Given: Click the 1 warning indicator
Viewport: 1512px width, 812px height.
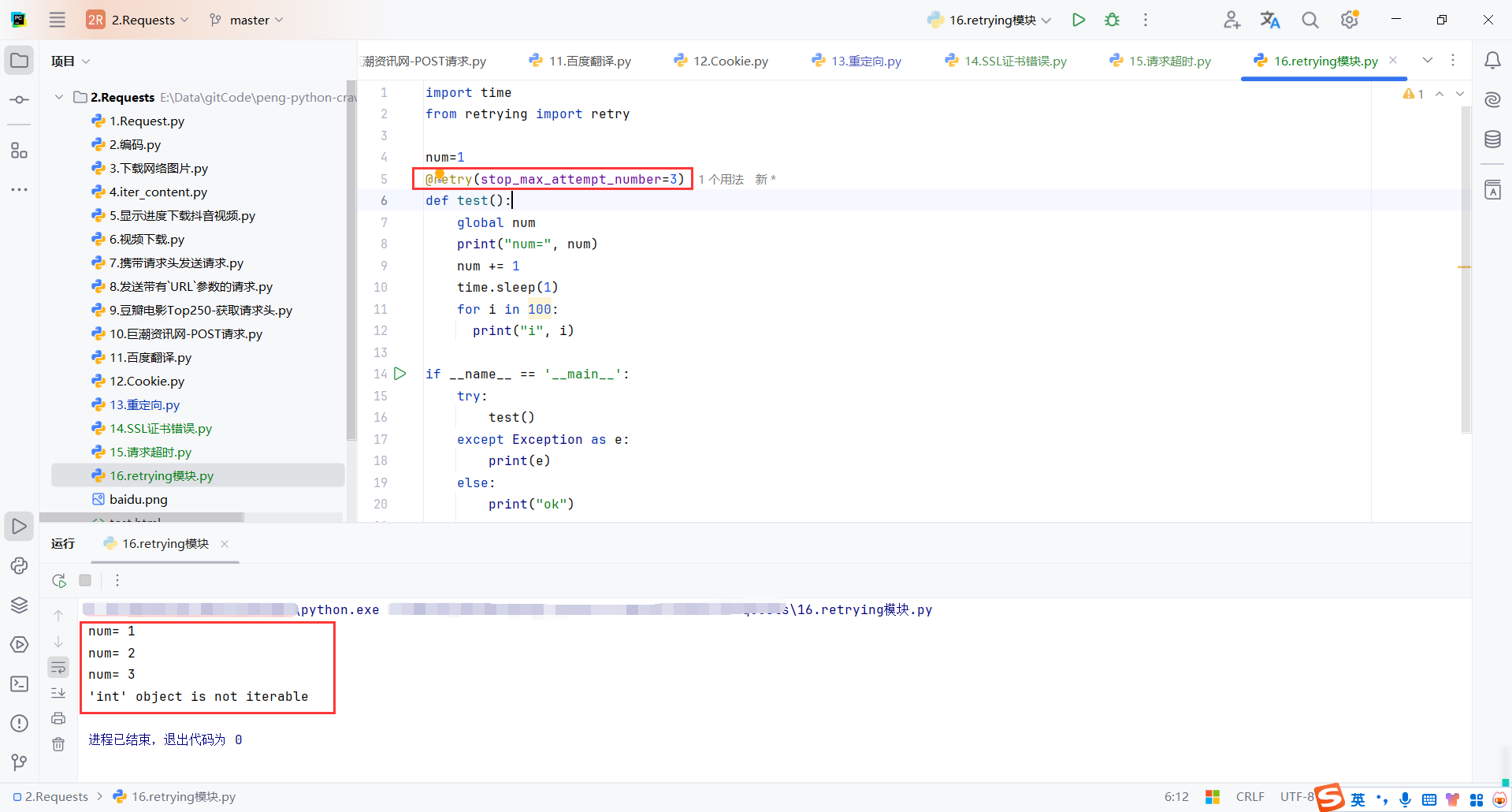Looking at the screenshot, I should [1414, 94].
